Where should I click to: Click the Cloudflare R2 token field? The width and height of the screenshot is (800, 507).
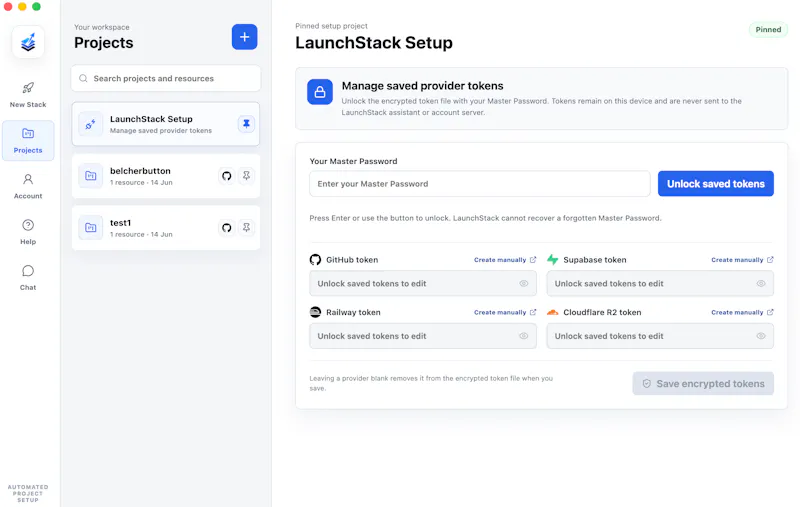(660, 336)
